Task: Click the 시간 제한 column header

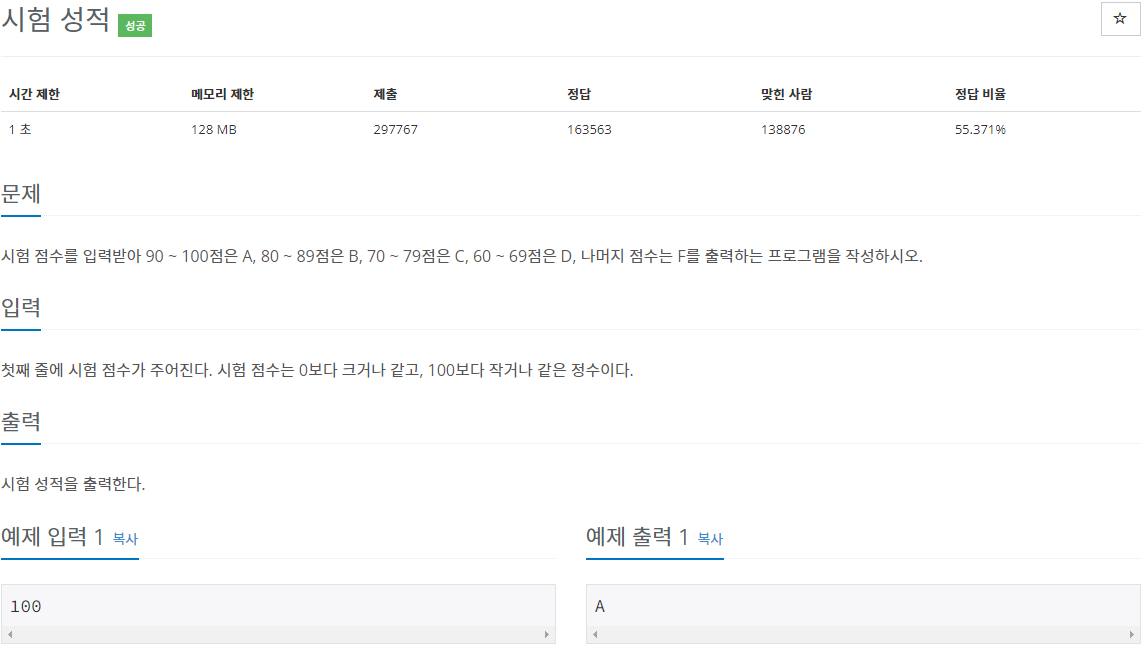Action: pos(34,94)
